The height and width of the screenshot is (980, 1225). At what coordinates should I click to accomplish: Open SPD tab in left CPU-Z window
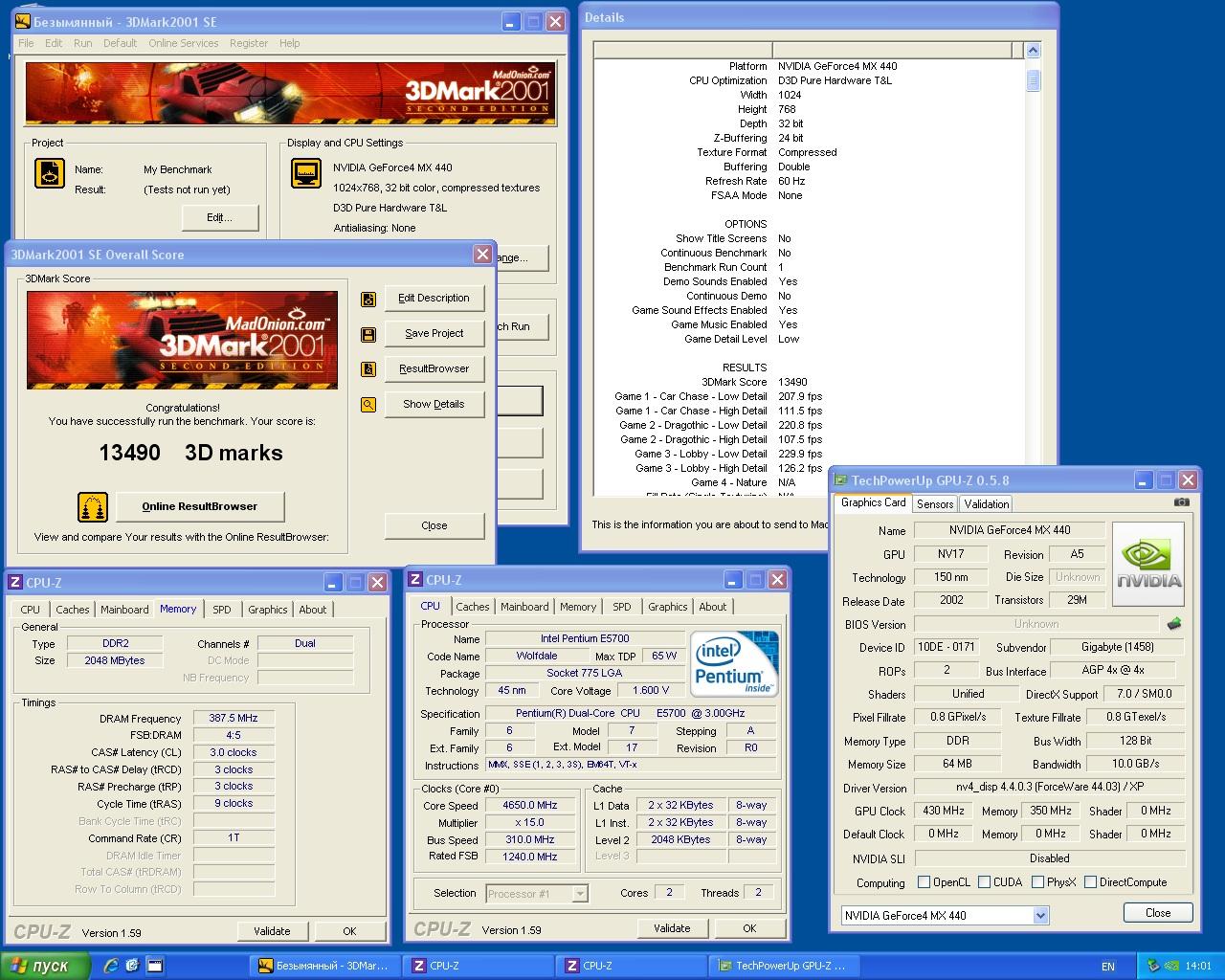(x=222, y=610)
